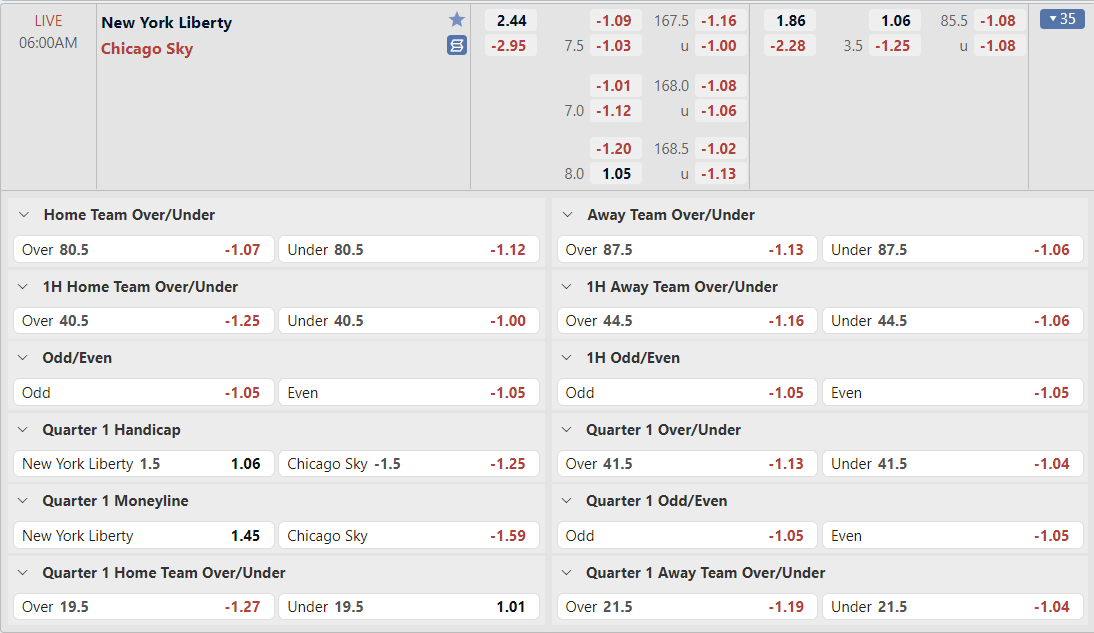
Task: Pick Even in Quarter 1 Odd/Even
Action: point(952,536)
